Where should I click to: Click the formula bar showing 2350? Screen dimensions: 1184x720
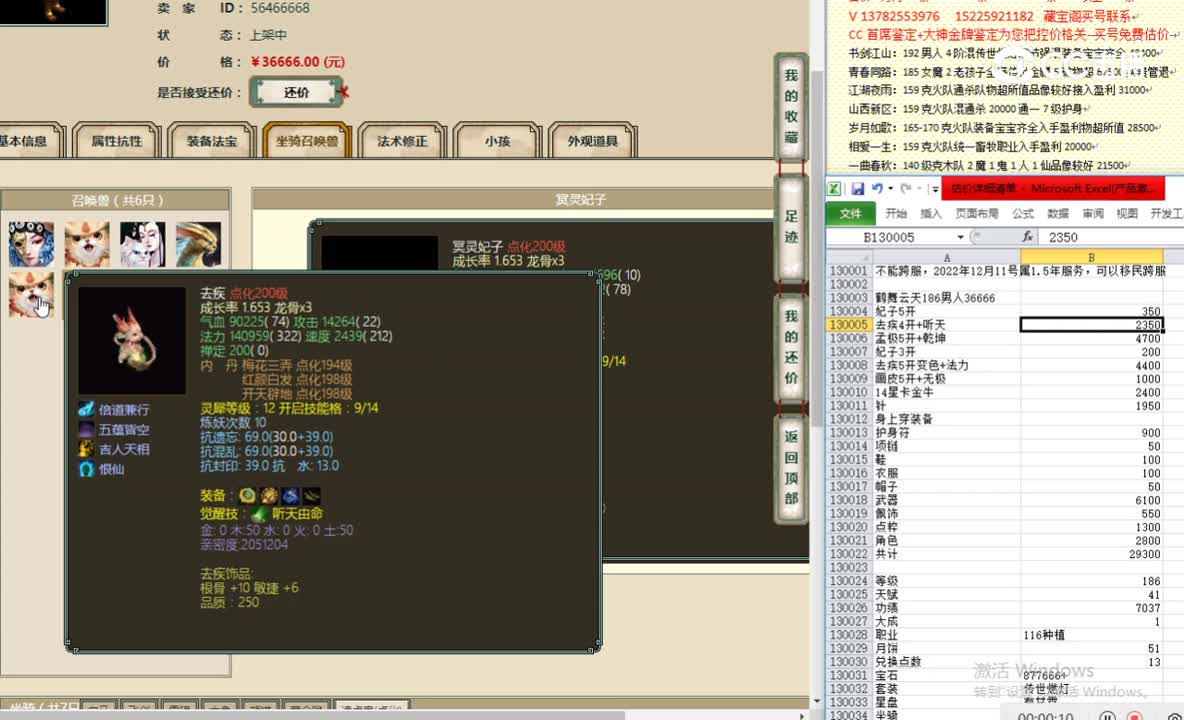tap(1112, 237)
